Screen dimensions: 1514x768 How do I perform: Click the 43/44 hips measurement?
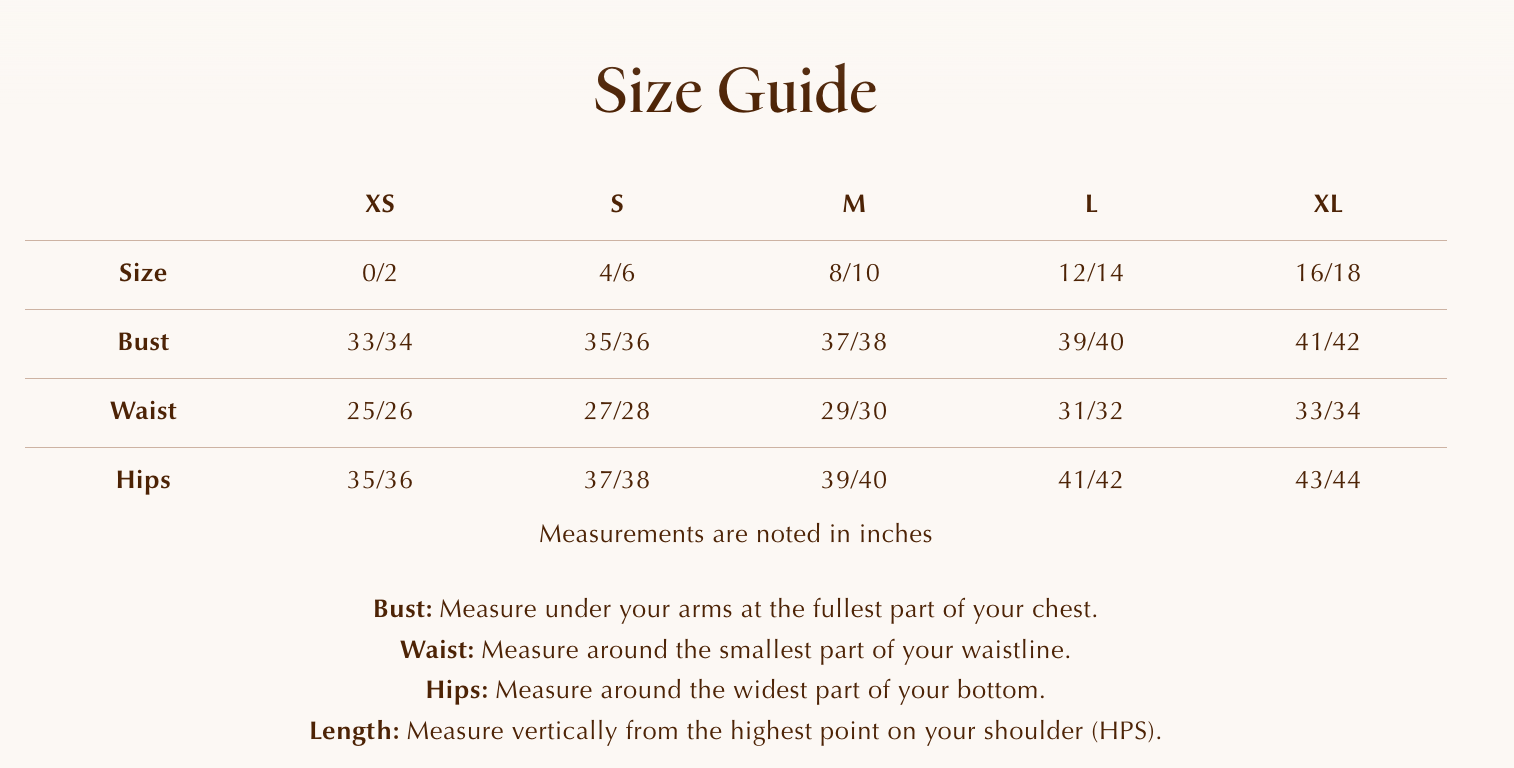click(1328, 480)
